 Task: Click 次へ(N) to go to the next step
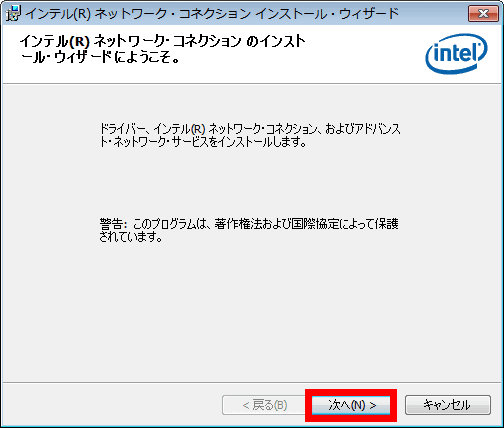[351, 405]
